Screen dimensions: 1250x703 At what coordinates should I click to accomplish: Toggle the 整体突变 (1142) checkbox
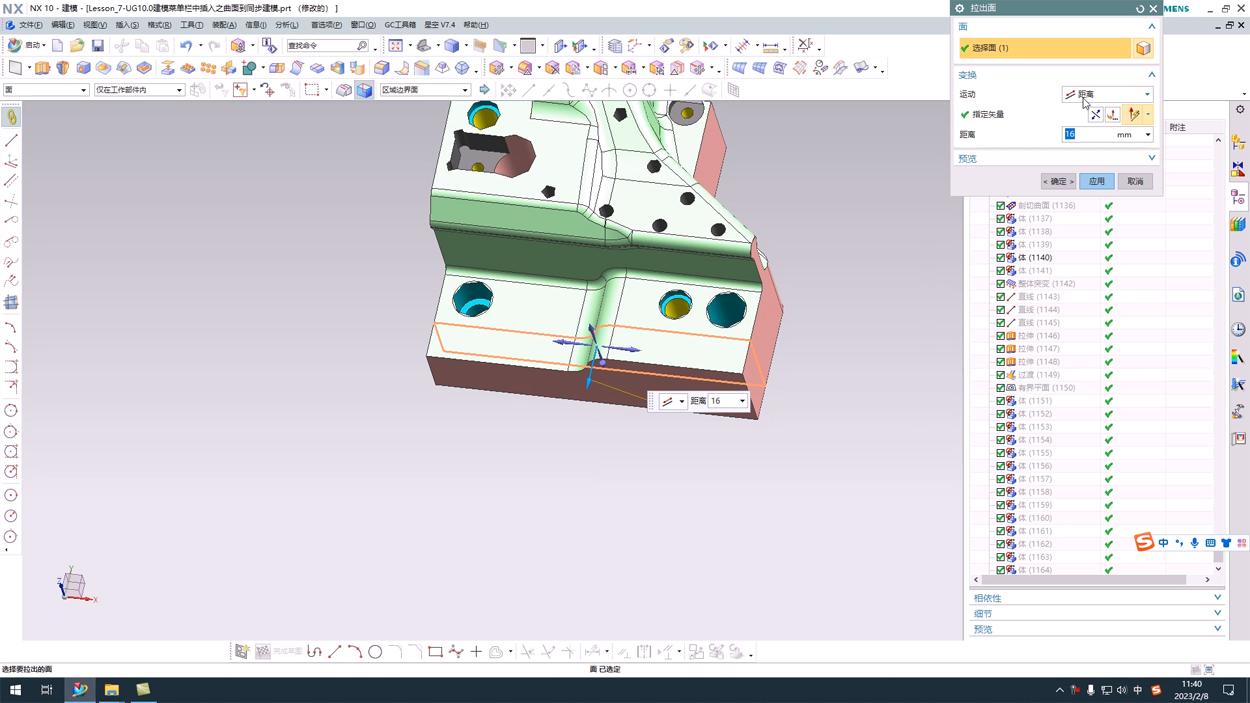pyautogui.click(x=1000, y=284)
